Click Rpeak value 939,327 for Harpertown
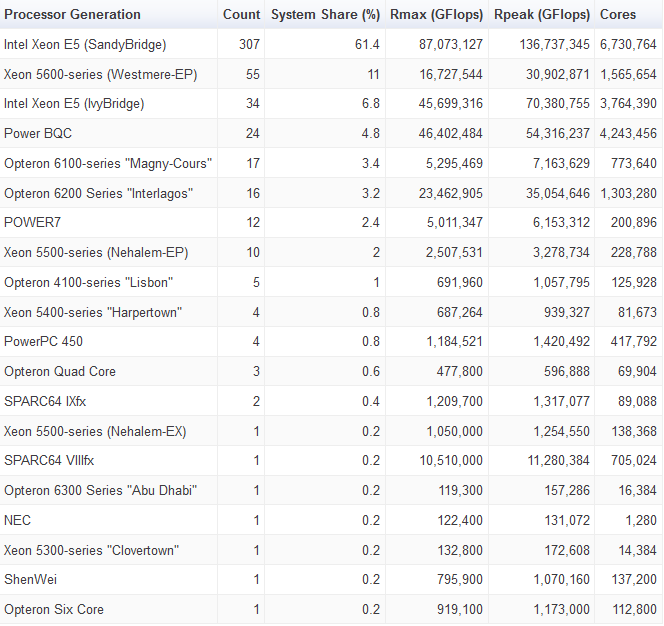 pos(567,313)
